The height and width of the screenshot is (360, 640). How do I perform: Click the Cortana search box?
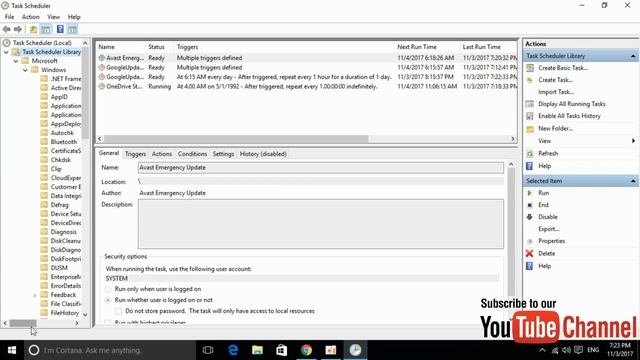[110, 350]
